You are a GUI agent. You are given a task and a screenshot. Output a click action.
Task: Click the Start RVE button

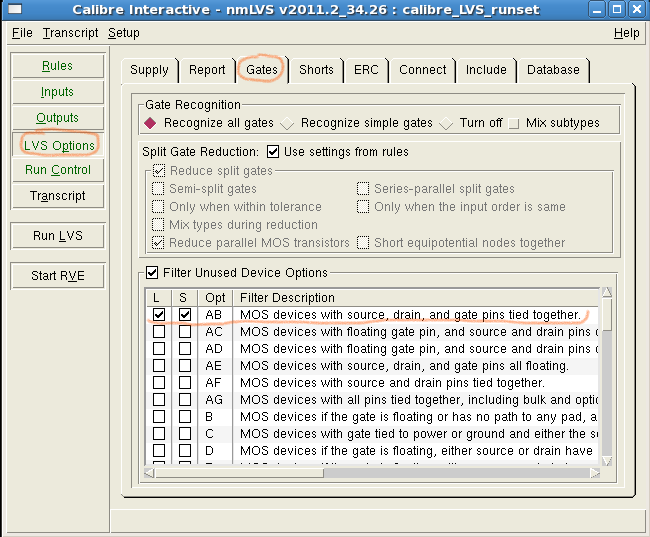[58, 275]
